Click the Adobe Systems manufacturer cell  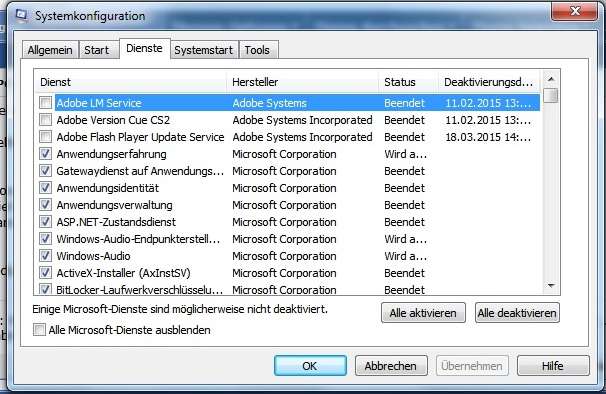pyautogui.click(x=269, y=103)
